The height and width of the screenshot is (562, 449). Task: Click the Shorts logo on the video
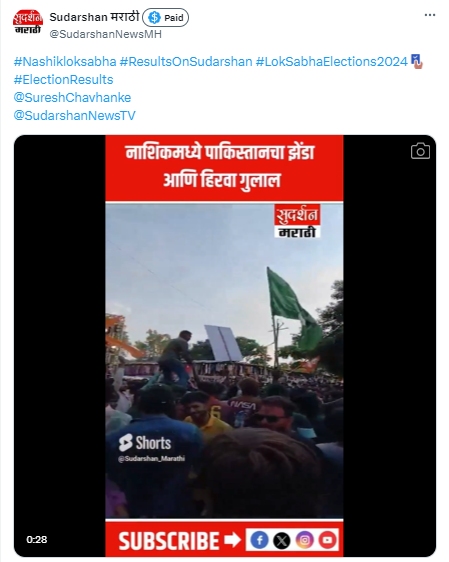pos(145,443)
